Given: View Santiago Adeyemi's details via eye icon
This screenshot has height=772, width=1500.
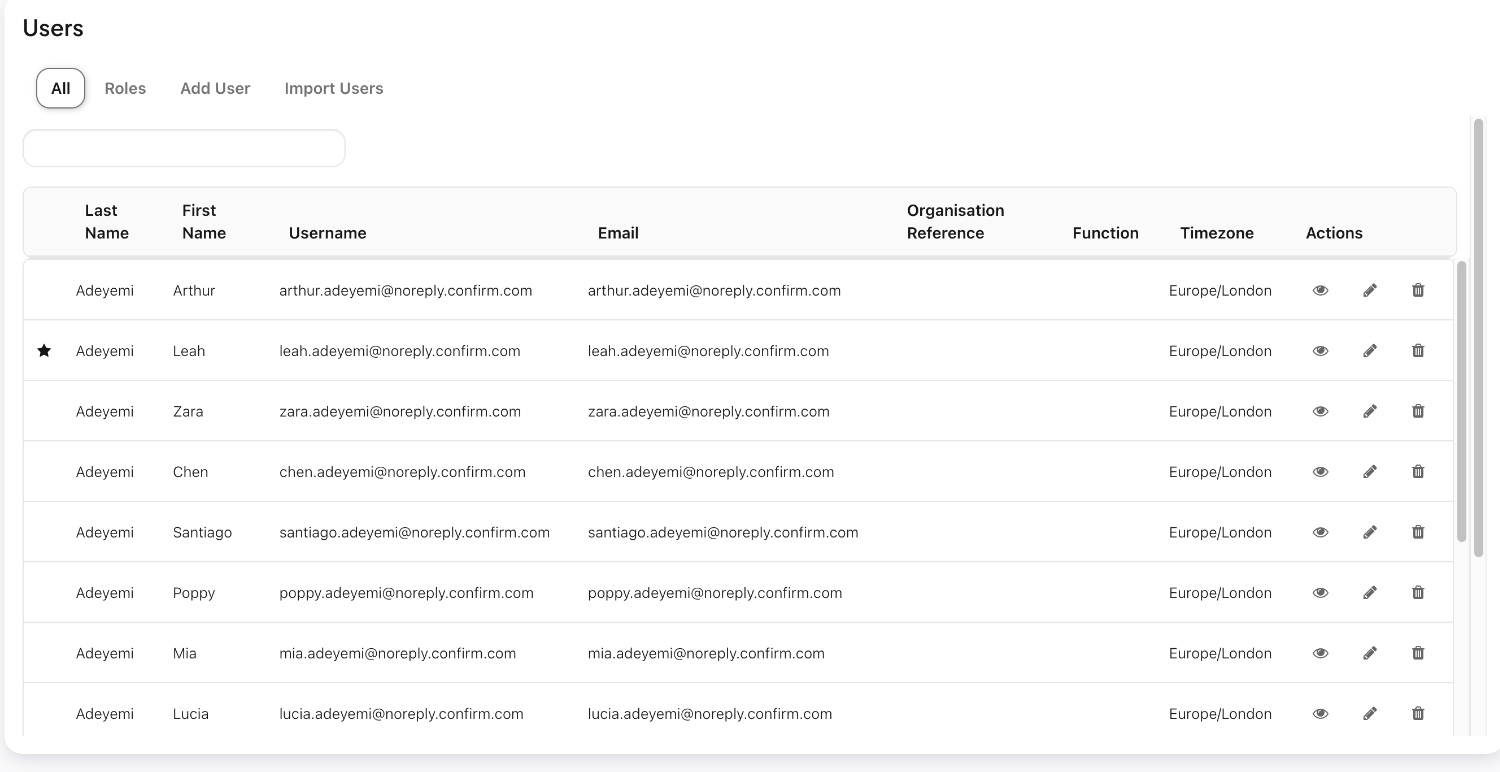Looking at the screenshot, I should point(1320,533).
